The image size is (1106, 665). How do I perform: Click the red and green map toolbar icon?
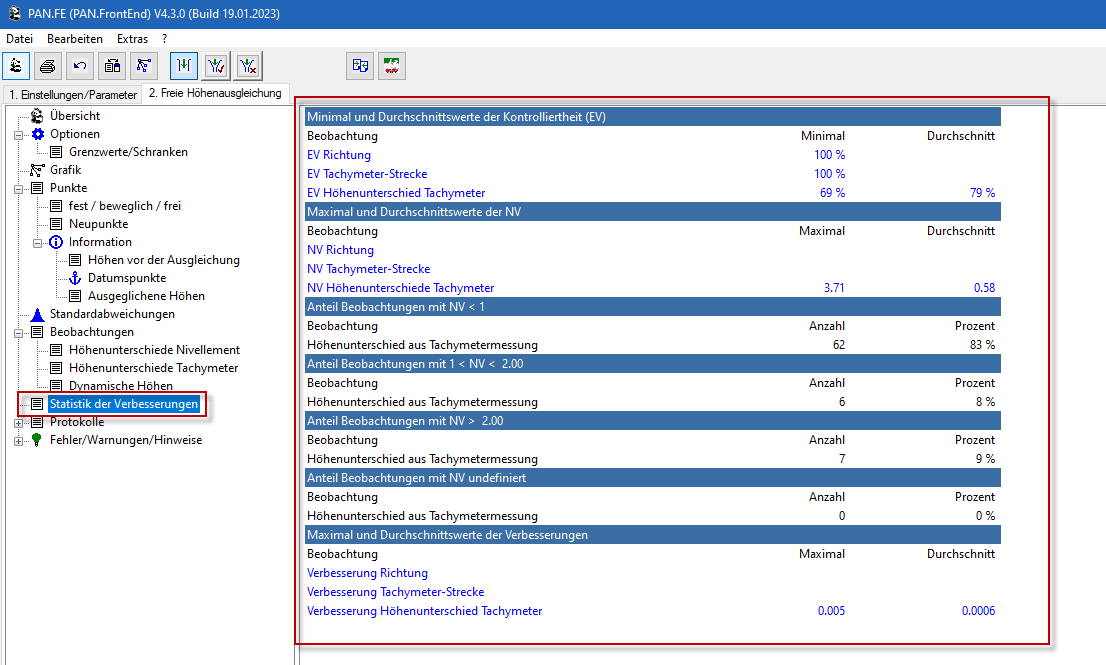(392, 66)
